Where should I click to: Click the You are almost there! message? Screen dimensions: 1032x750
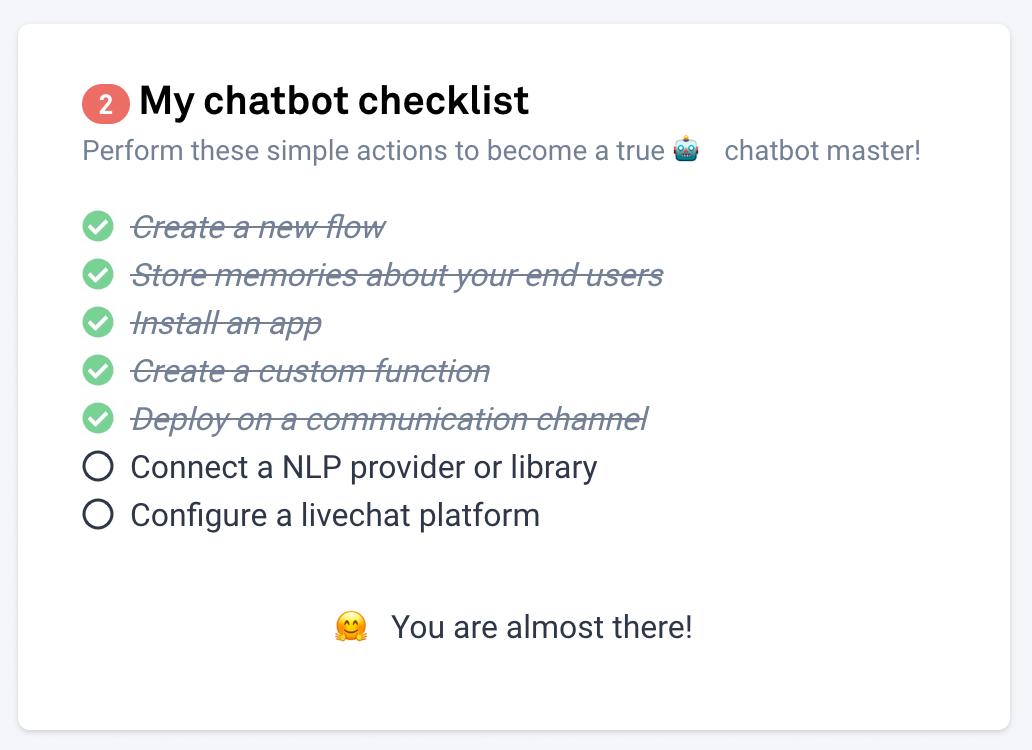[x=541, y=627]
